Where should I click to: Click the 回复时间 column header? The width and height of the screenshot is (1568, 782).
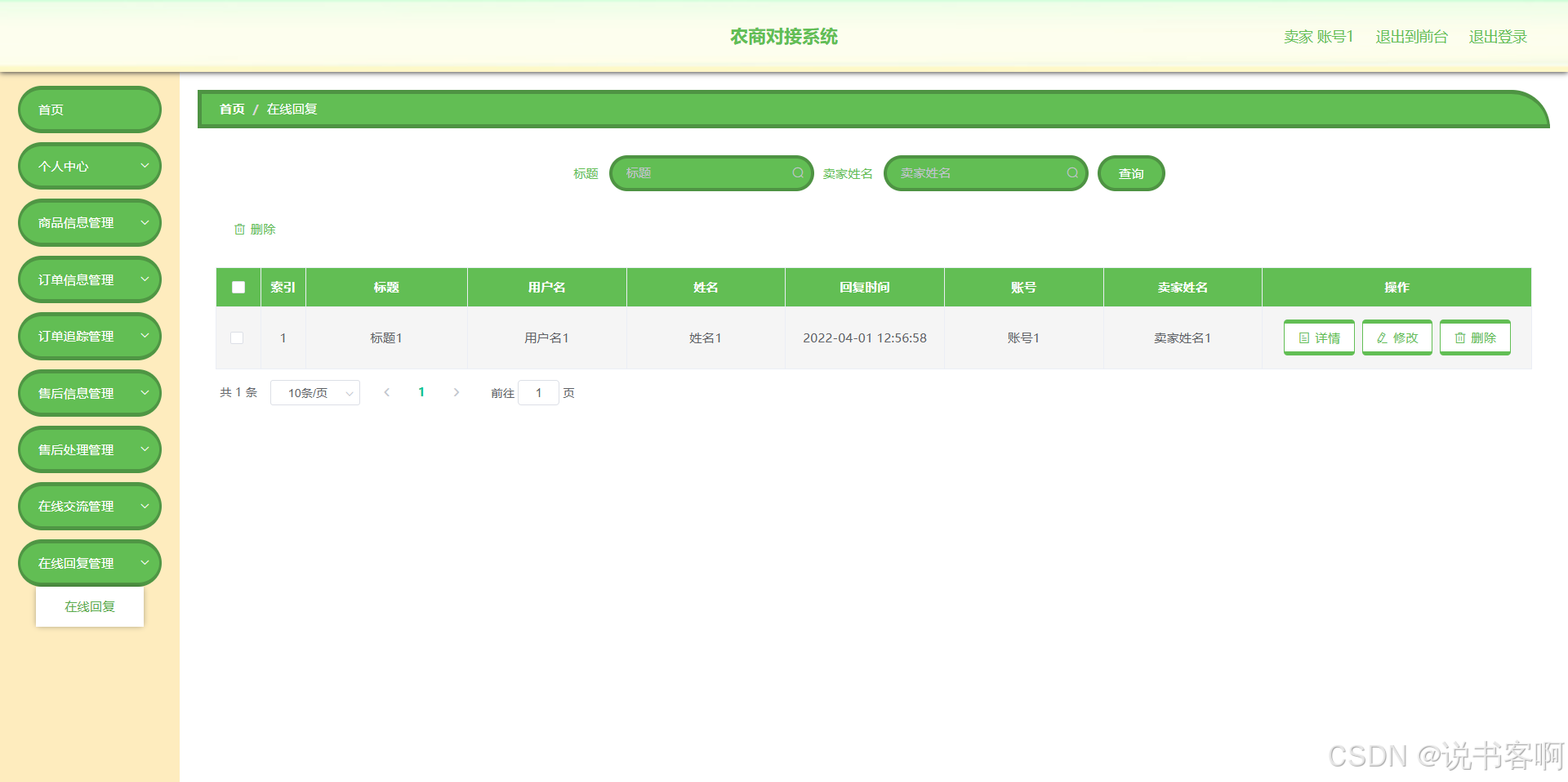865,288
